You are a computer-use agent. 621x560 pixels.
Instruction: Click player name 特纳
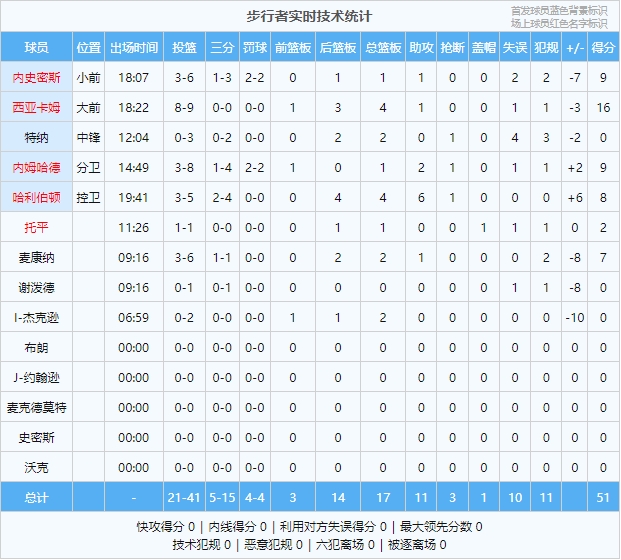pos(36,137)
